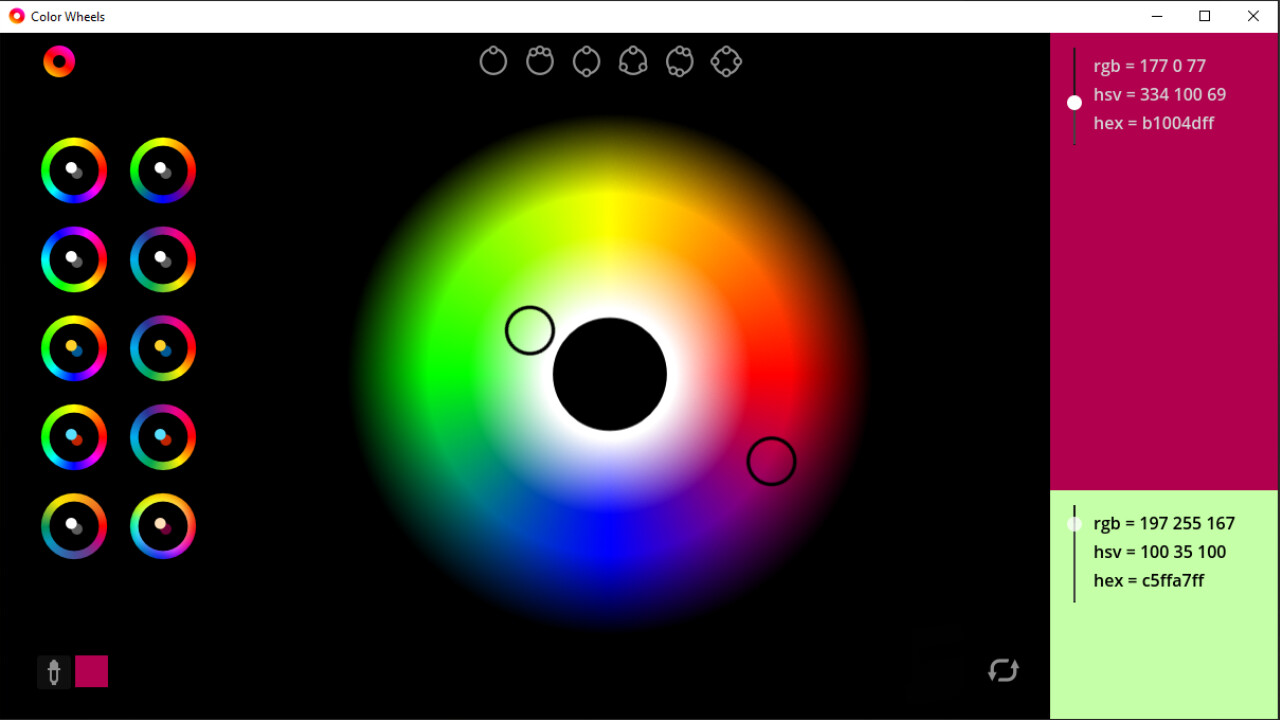Click the pink color swatch at bottom left
This screenshot has height=720, width=1280.
(x=91, y=671)
